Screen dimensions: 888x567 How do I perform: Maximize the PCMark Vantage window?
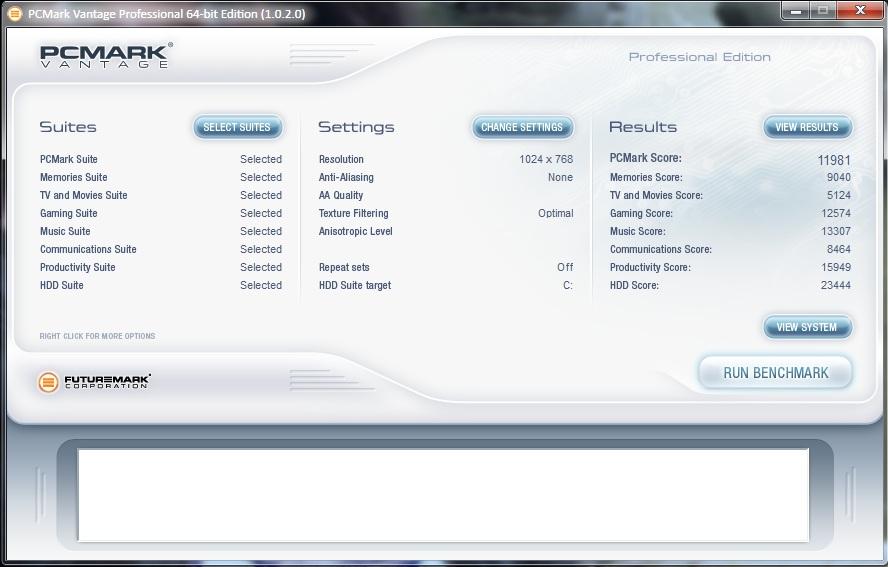click(823, 11)
